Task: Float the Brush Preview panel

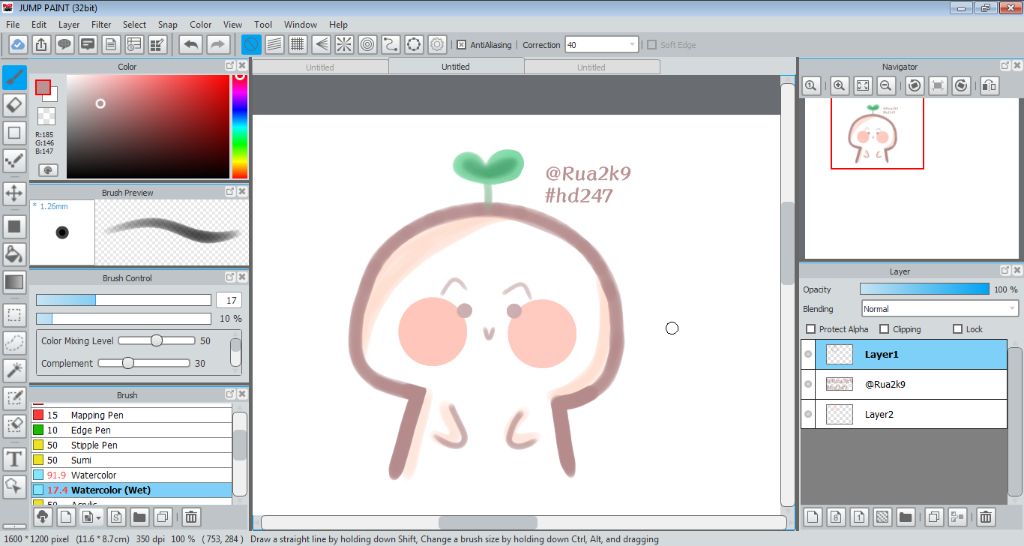Action: pyautogui.click(x=230, y=192)
